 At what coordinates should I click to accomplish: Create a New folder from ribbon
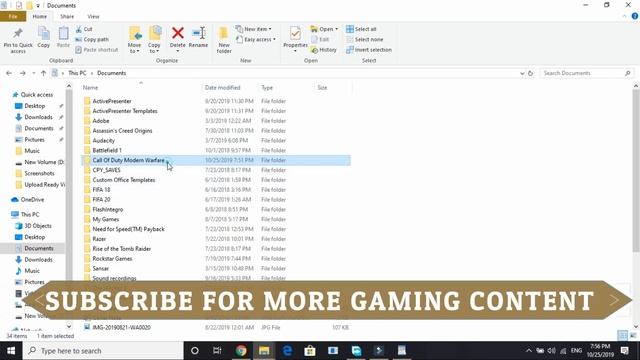click(x=224, y=40)
